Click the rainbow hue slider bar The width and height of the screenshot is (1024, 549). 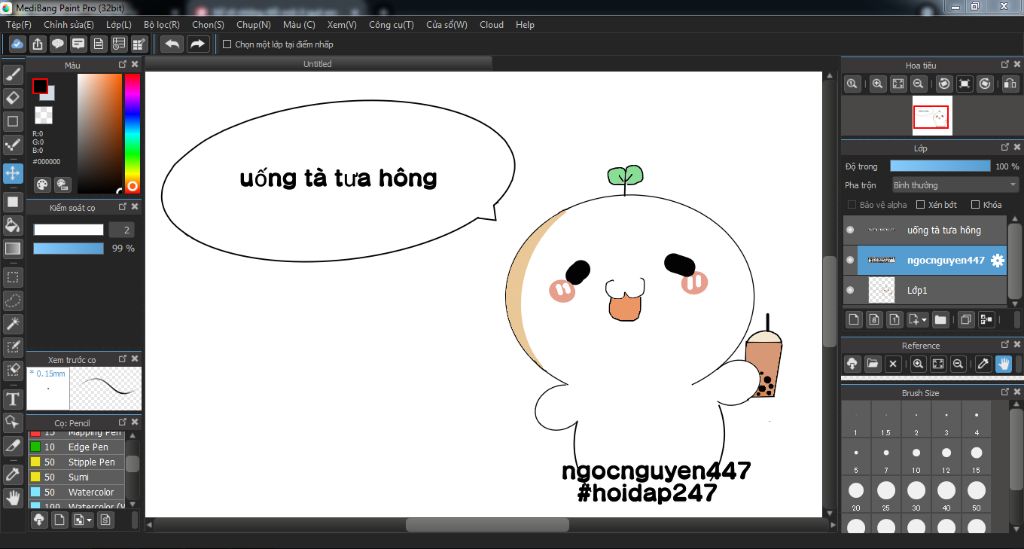[132, 133]
